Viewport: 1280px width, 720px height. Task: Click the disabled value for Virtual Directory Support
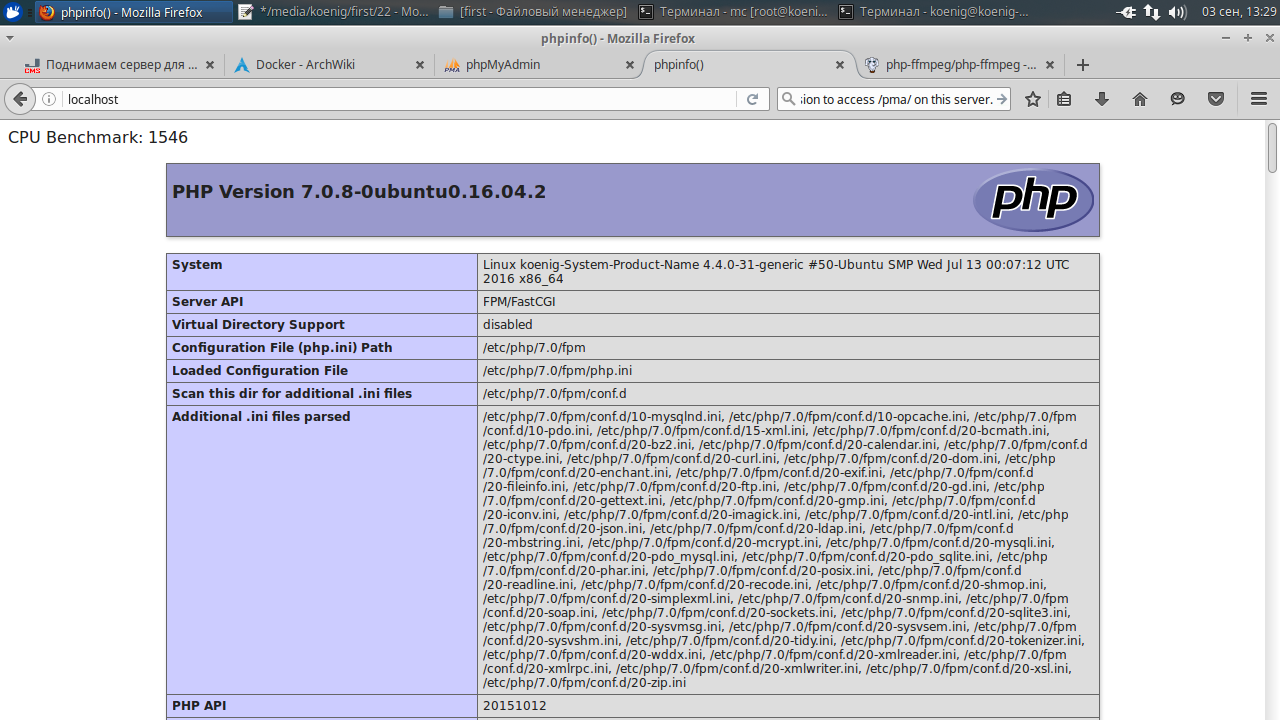508,325
